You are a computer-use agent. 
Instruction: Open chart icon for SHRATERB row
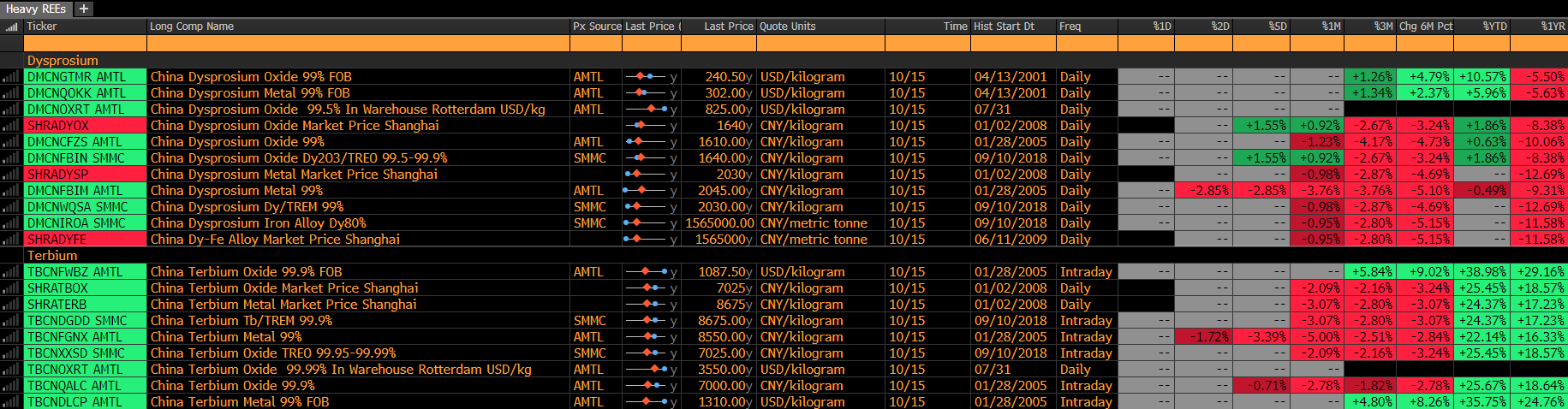point(11,305)
